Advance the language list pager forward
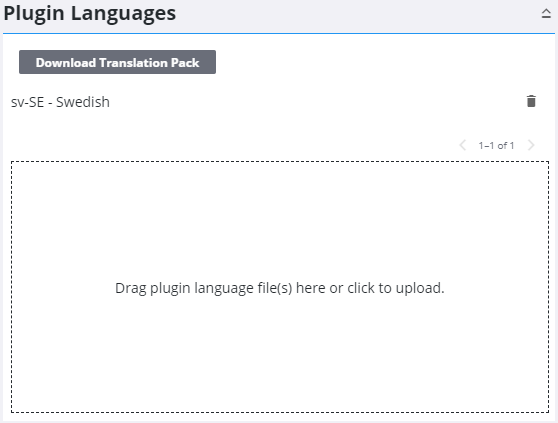 point(531,145)
